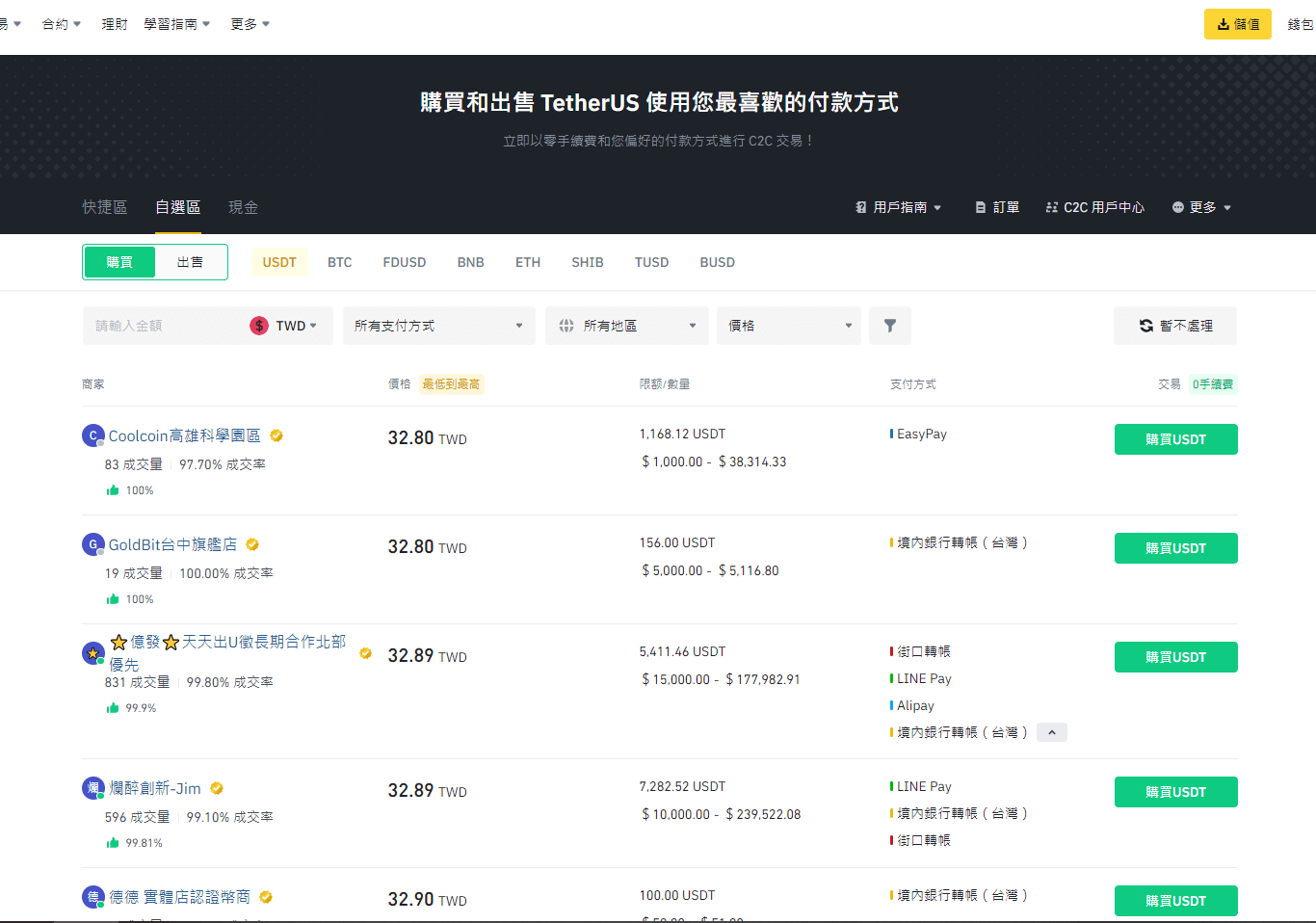Viewport: 1316px width, 923px height.
Task: Click 購買USDT for GoldBit offer
Action: 1176,548
